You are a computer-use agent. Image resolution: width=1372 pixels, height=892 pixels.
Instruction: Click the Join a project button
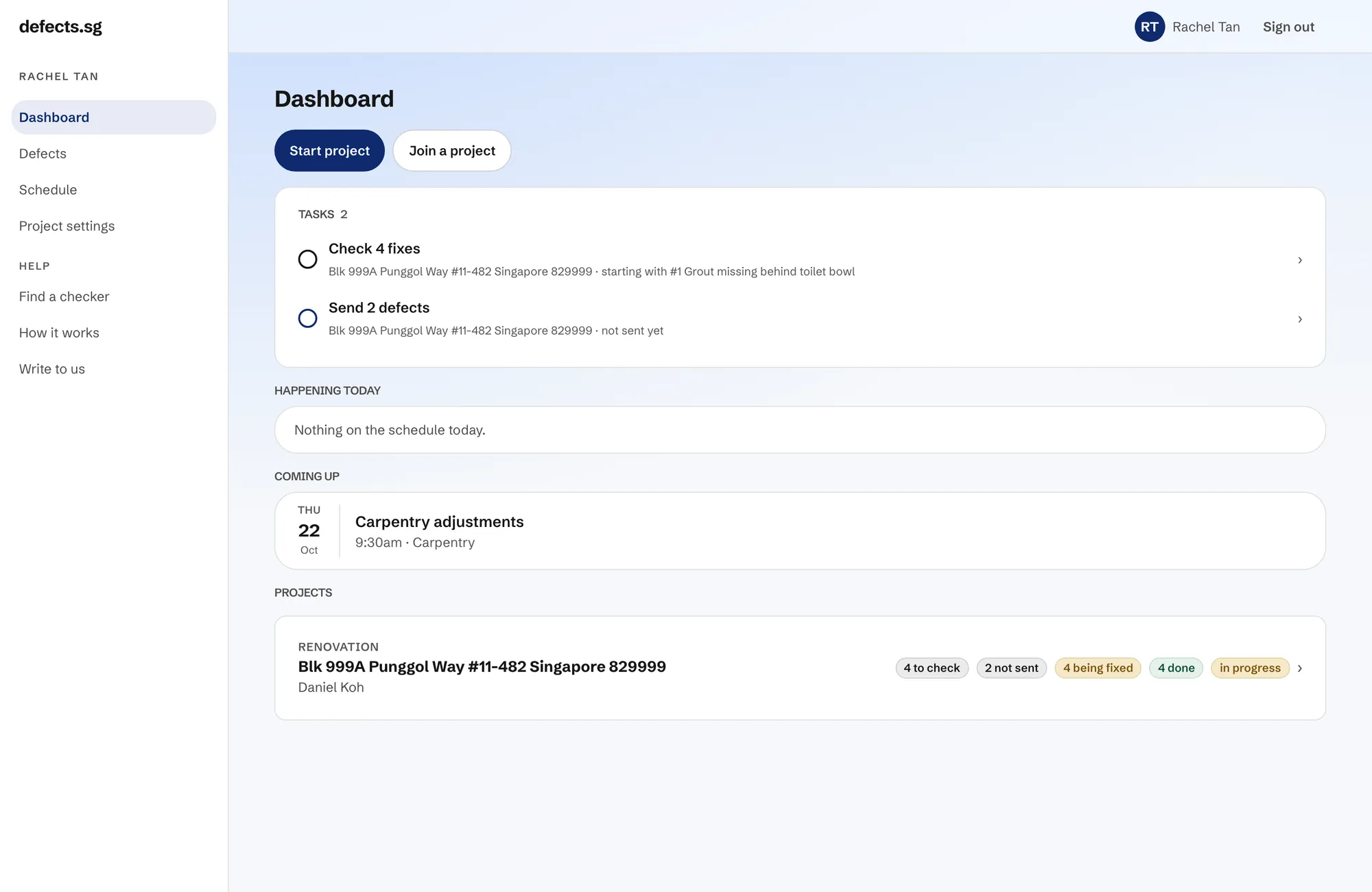[x=452, y=150]
